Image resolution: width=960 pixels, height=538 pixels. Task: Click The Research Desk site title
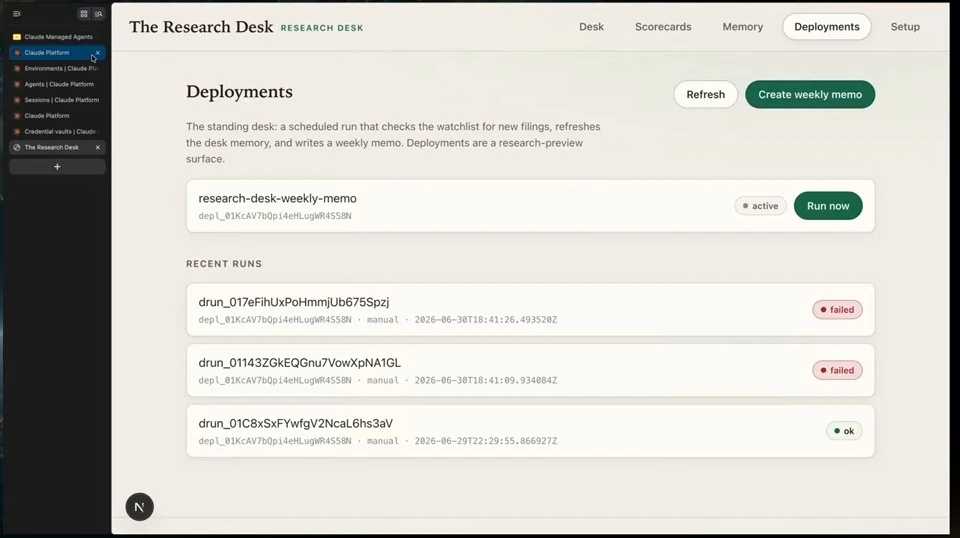pyautogui.click(x=201, y=27)
